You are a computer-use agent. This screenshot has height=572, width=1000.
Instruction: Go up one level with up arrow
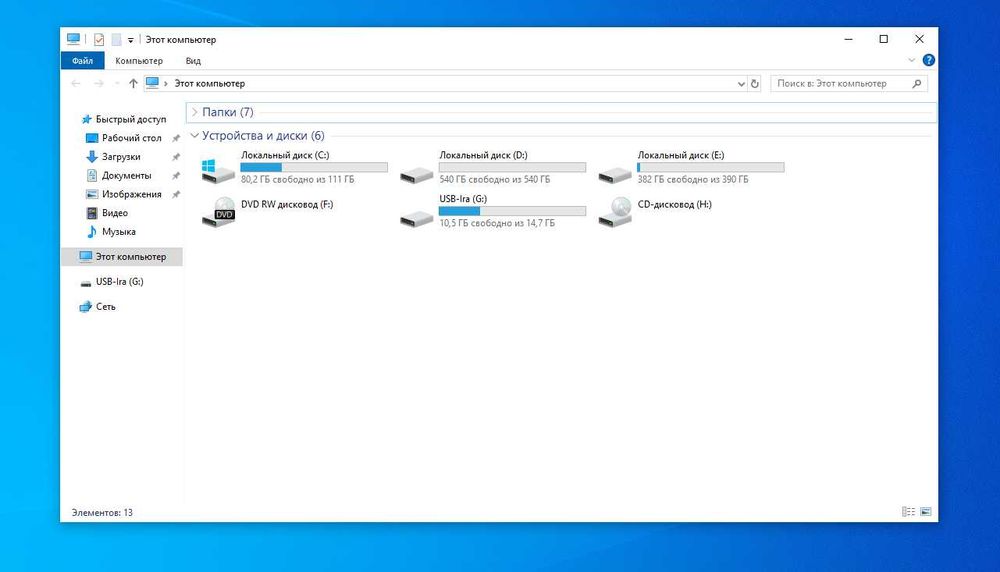(133, 84)
